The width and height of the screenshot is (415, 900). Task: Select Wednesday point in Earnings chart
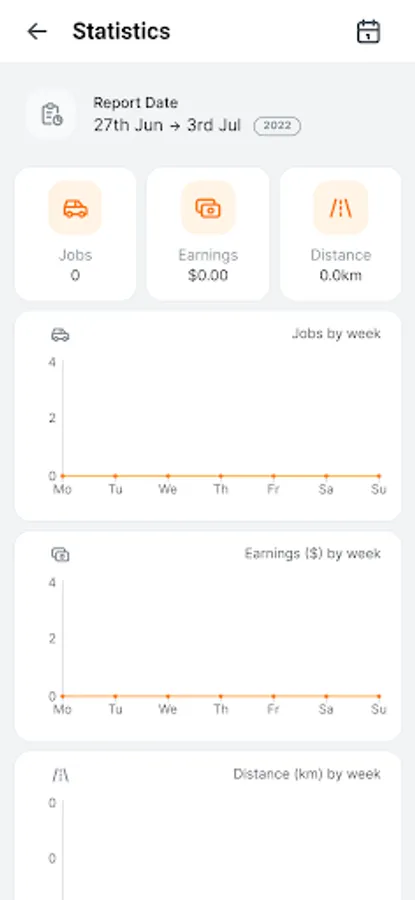click(168, 696)
